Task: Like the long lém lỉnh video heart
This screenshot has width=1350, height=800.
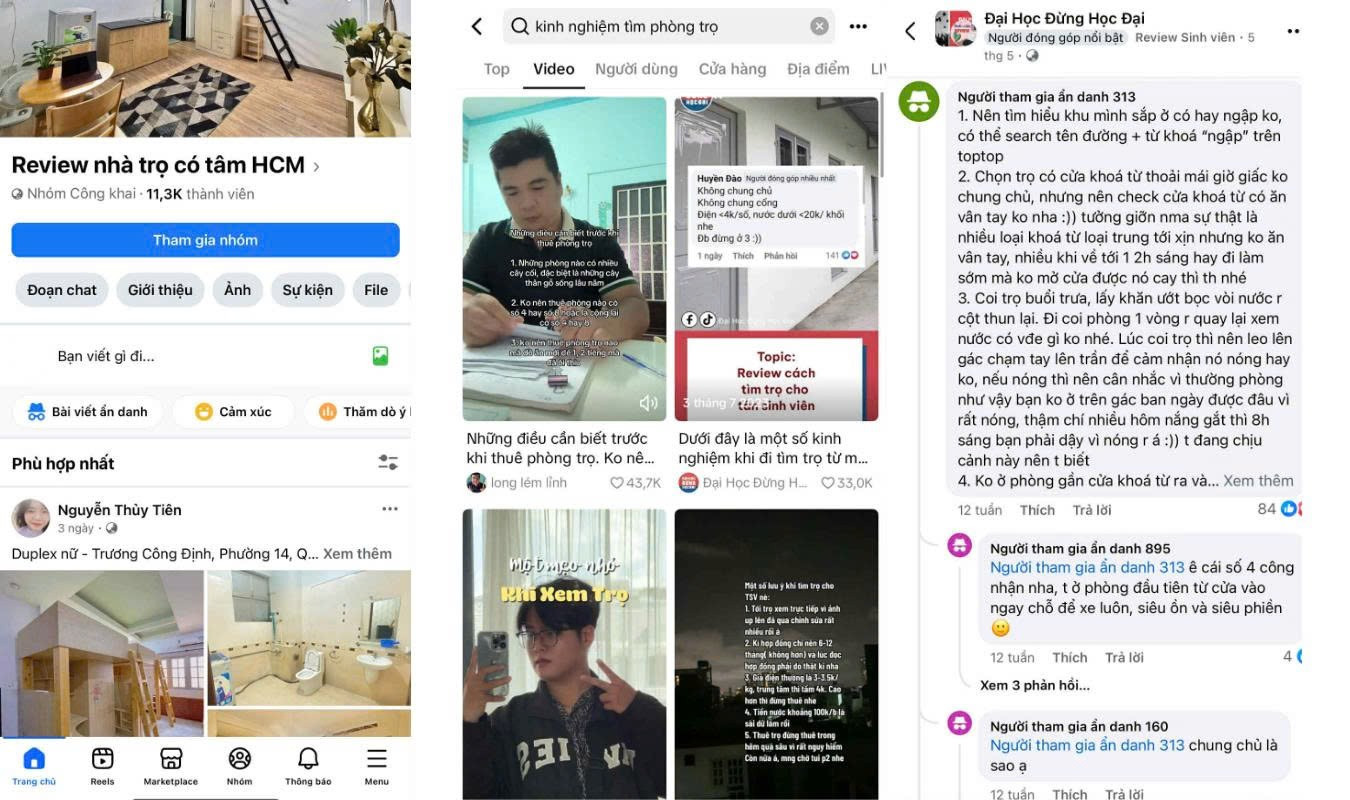Action: coord(617,483)
